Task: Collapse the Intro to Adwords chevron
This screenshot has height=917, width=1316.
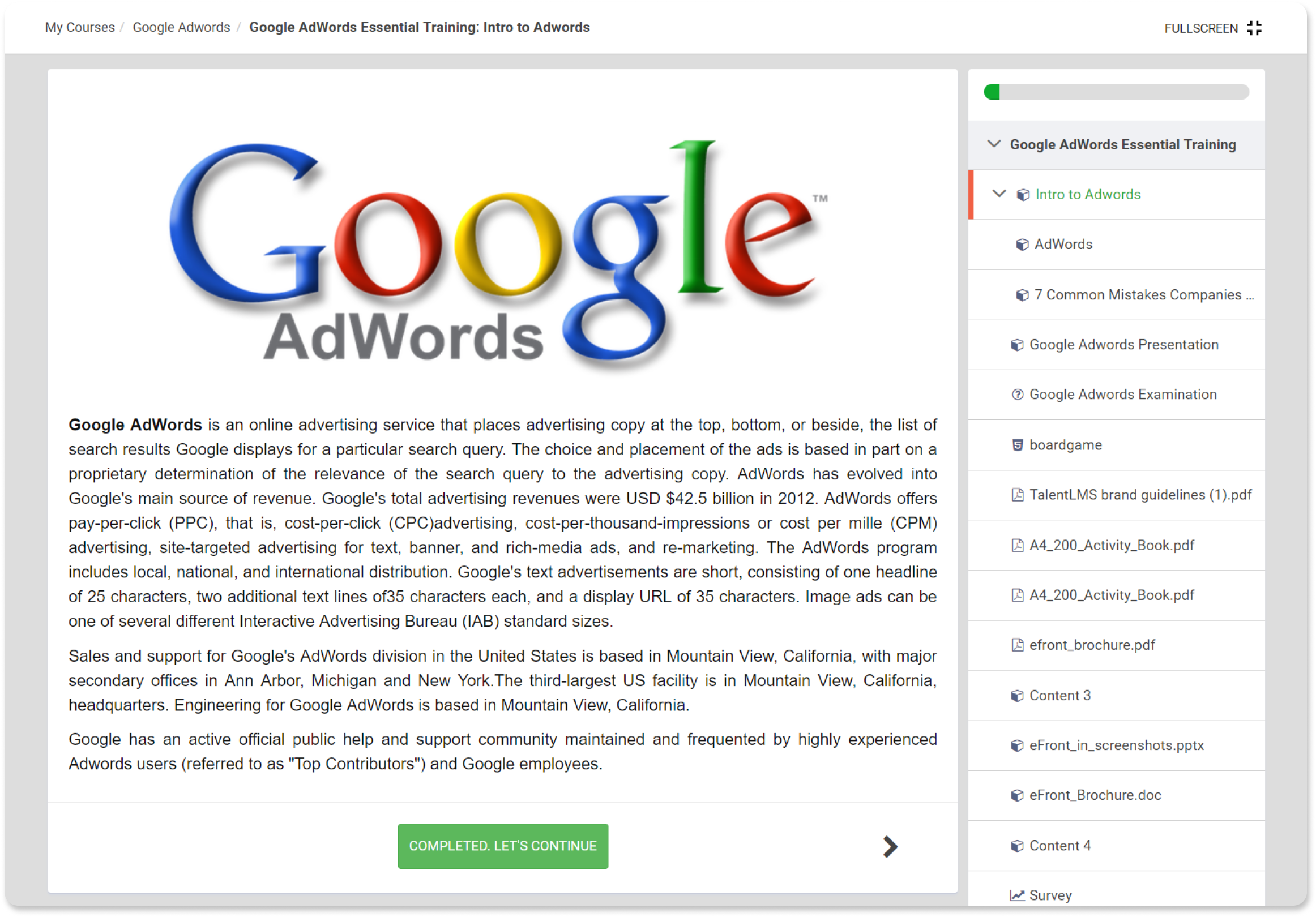Action: [x=999, y=194]
